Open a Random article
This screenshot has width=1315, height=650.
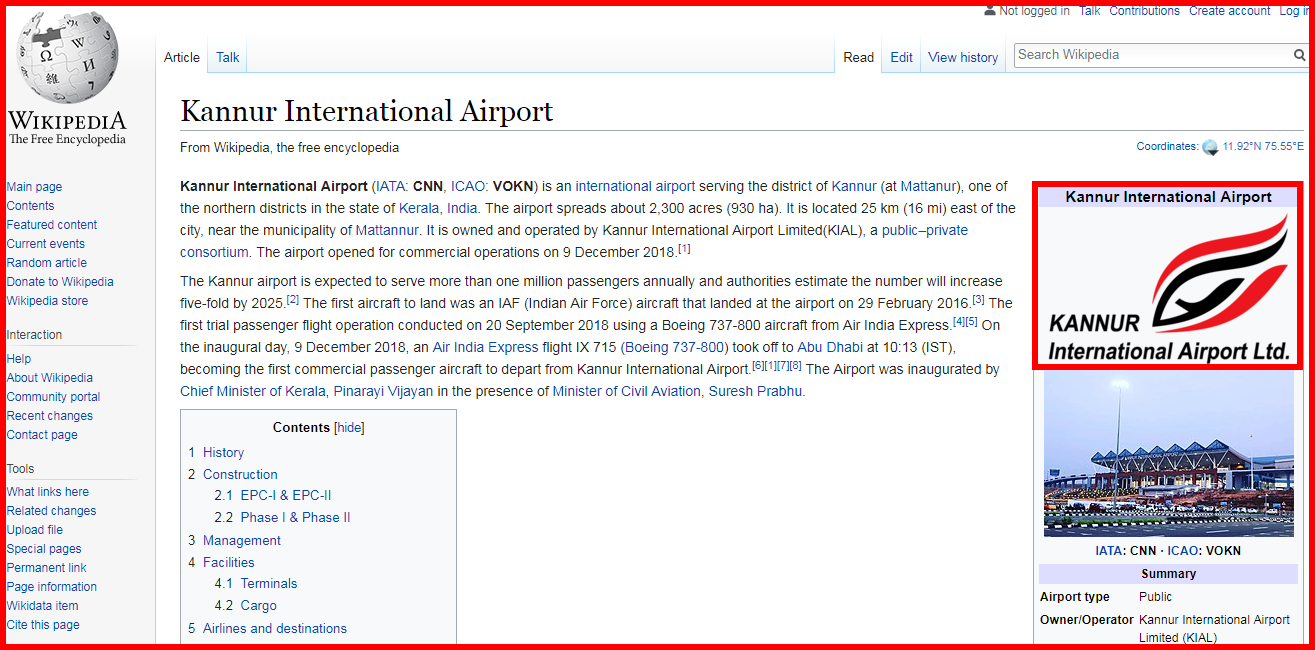(x=46, y=263)
